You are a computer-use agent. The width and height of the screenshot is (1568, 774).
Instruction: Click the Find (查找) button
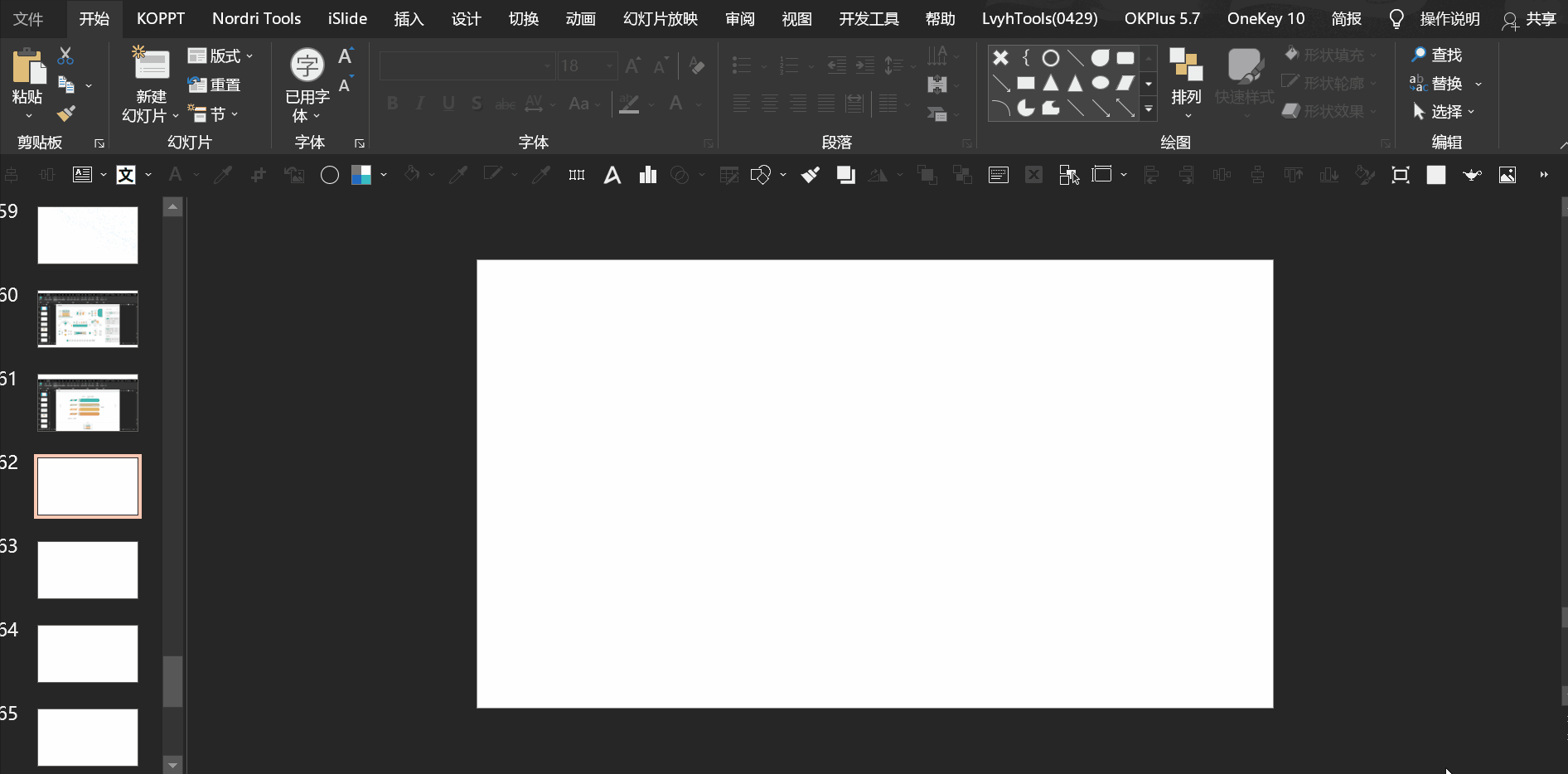(x=1437, y=55)
